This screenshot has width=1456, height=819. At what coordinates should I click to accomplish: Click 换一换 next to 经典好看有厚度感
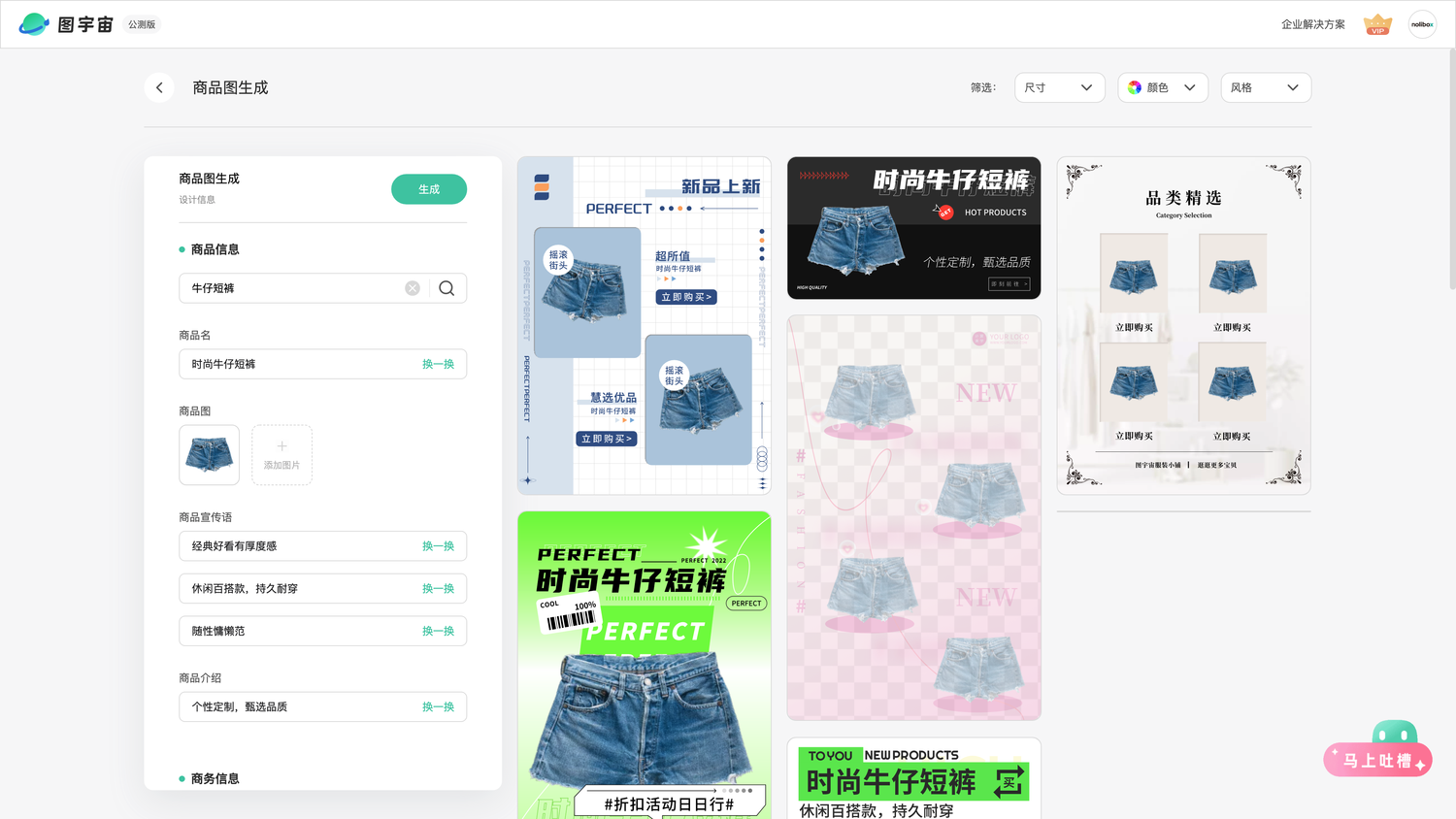(x=438, y=546)
